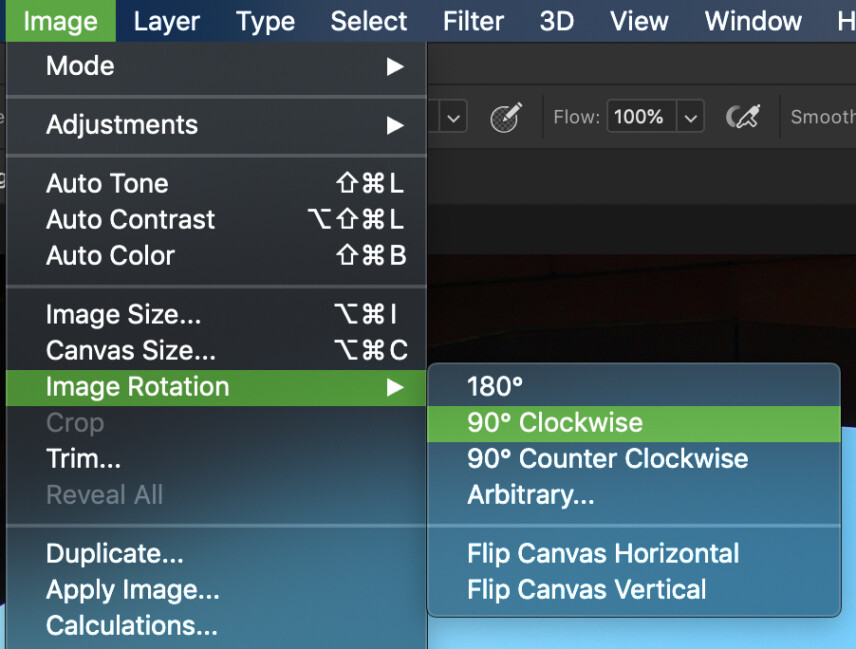Viewport: 856px width, 649px height.
Task: Enable pen pressure controls opacity icon
Action: (506, 116)
